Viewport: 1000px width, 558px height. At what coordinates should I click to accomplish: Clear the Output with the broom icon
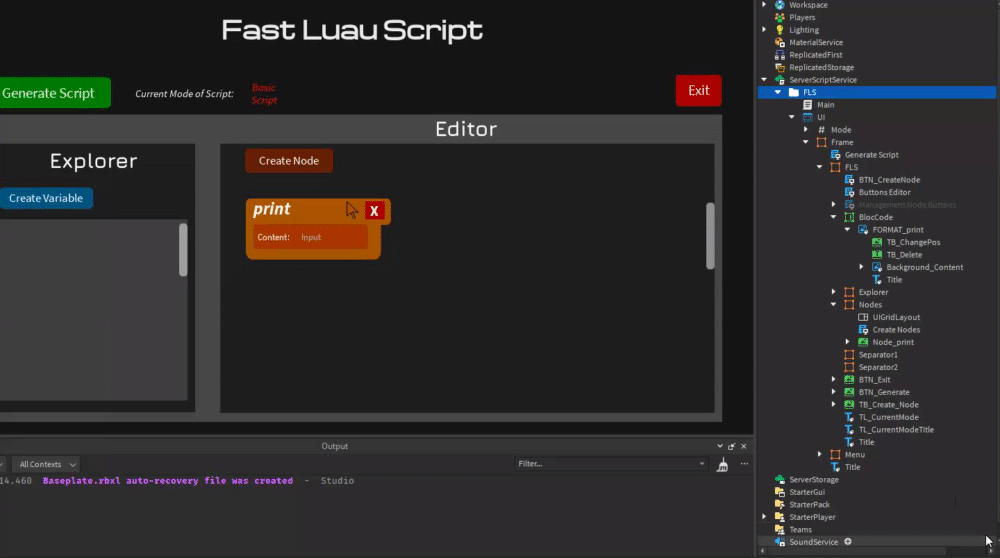(x=722, y=465)
